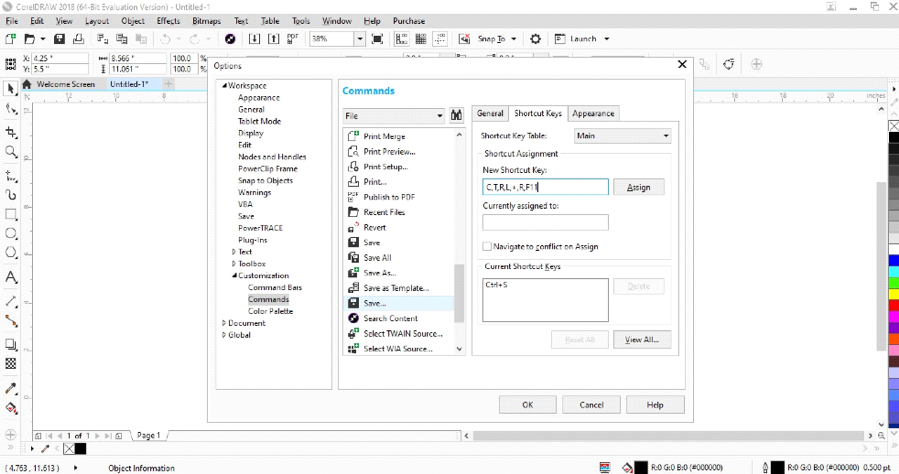Select the Crop tool
Screen dimensions: 899x474
[x=10, y=132]
